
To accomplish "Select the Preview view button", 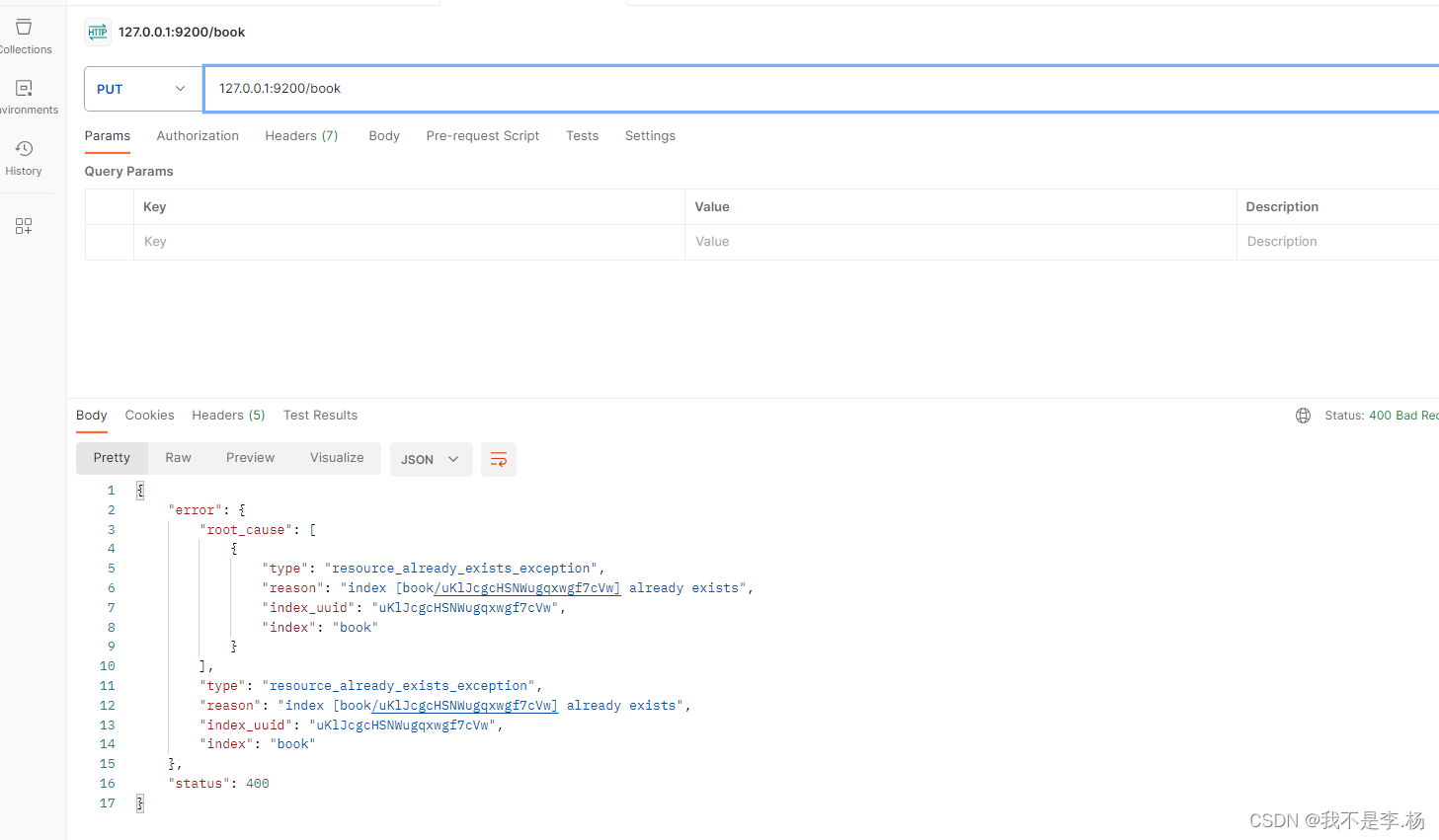I will click(x=250, y=458).
